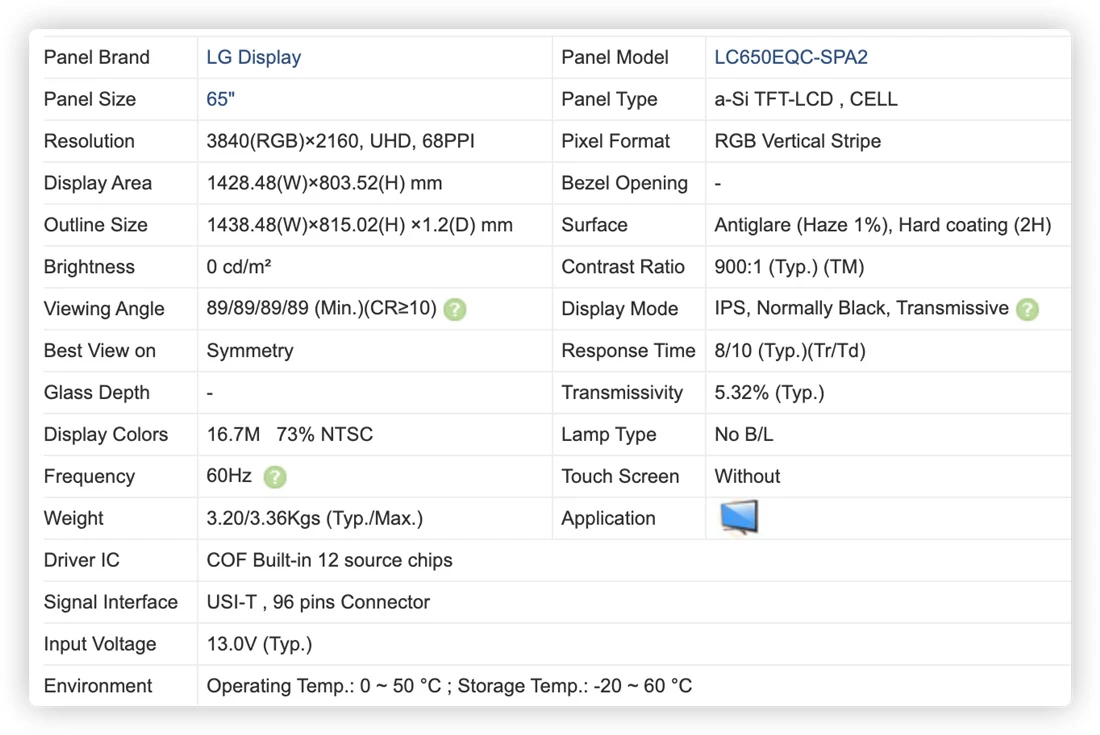Click the Surface Antiglare description text
This screenshot has width=1100, height=735.
883,225
